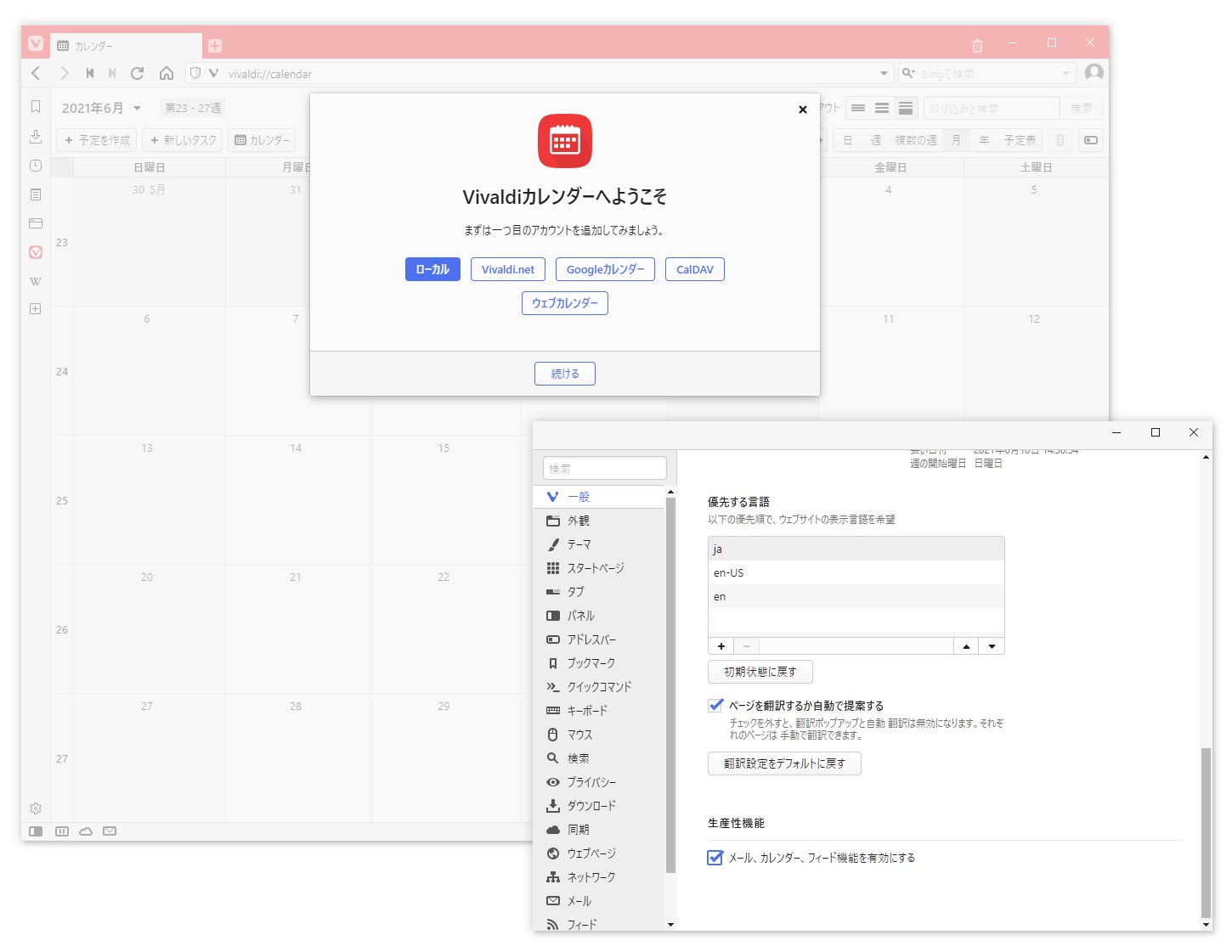Viewport: 1232px width, 952px height.
Task: Click the rewind navigation icon
Action: point(89,73)
